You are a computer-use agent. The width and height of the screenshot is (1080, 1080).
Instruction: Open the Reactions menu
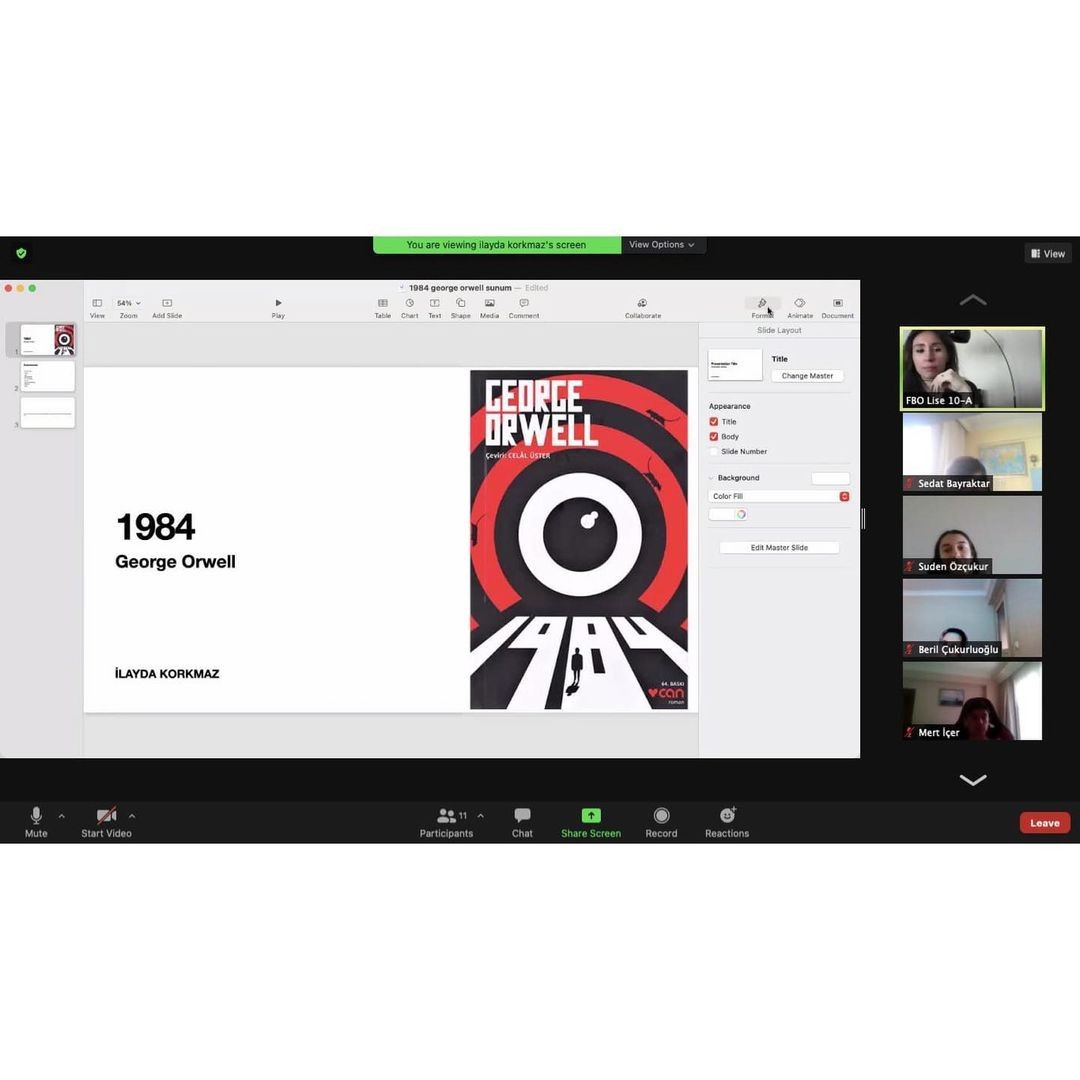click(727, 822)
